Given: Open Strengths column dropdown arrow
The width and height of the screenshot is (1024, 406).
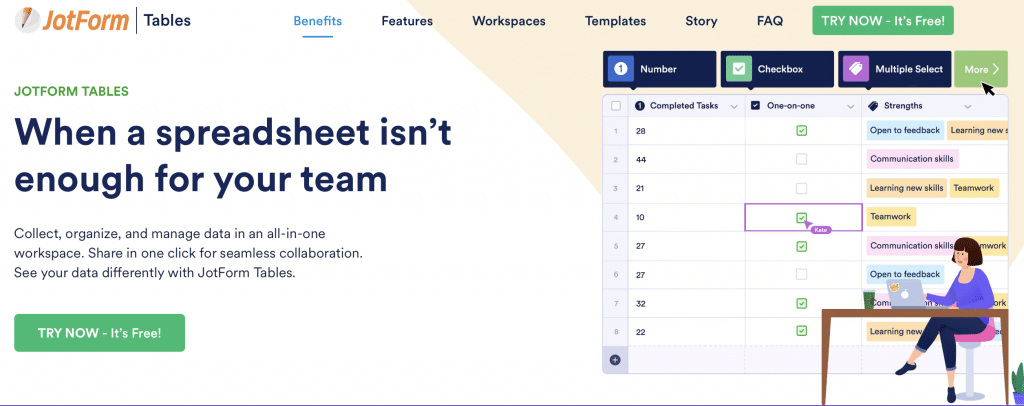Looking at the screenshot, I should (967, 106).
